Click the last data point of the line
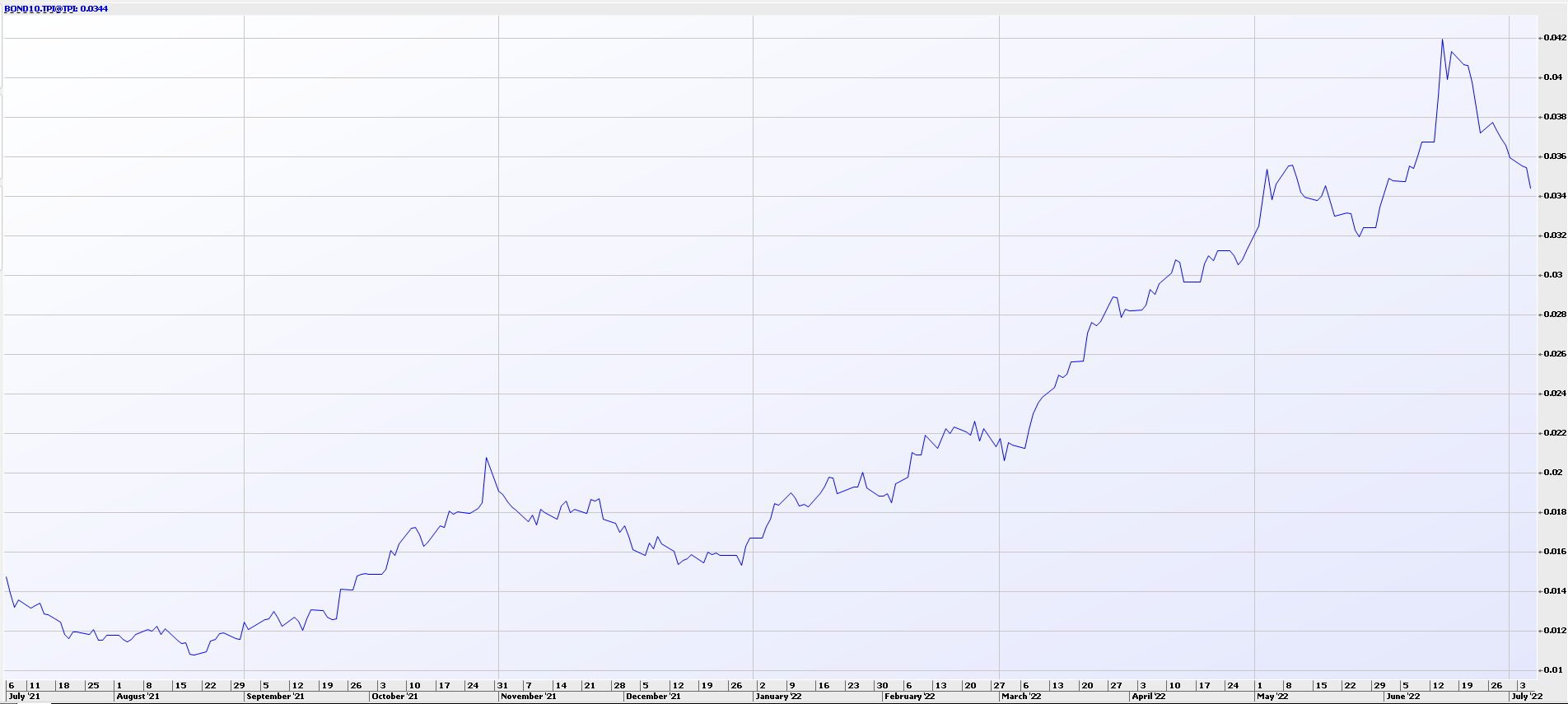Image resolution: width=1568 pixels, height=704 pixels. click(x=1530, y=189)
